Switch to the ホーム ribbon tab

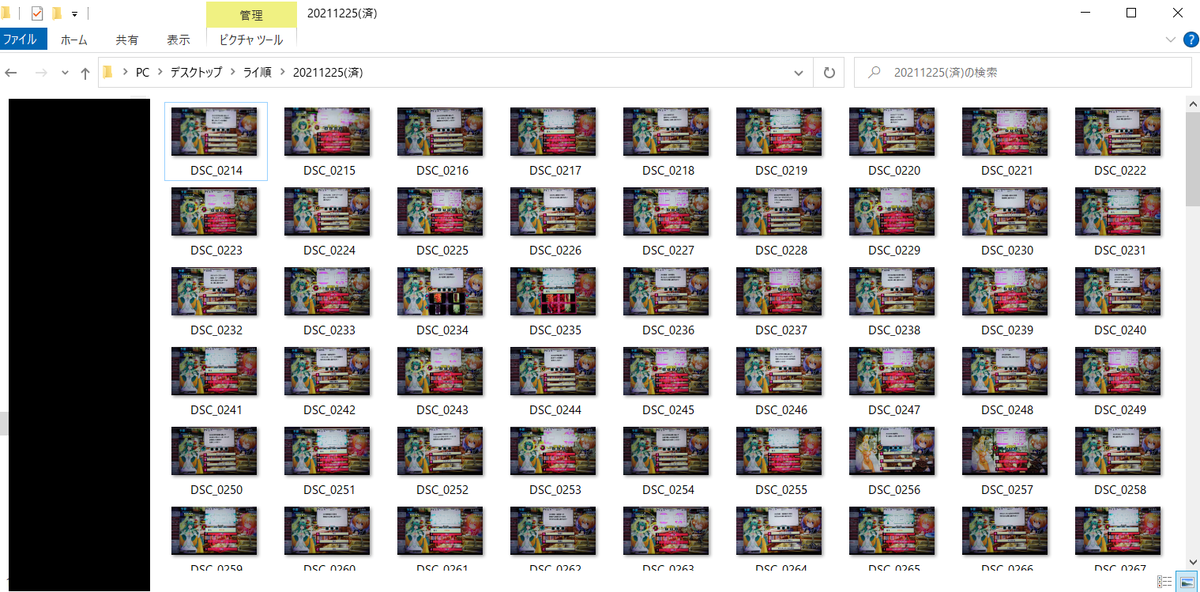point(74,40)
